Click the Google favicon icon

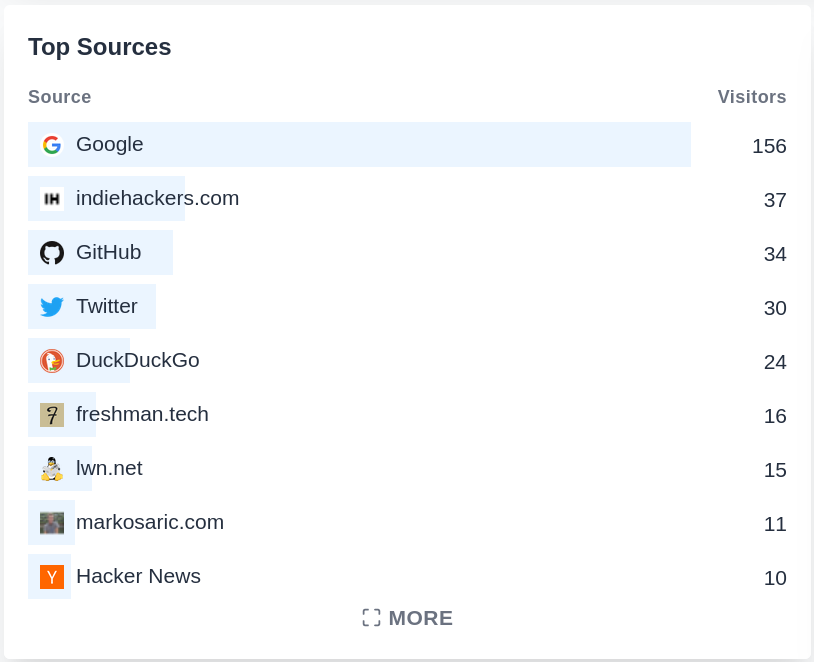pos(50,144)
